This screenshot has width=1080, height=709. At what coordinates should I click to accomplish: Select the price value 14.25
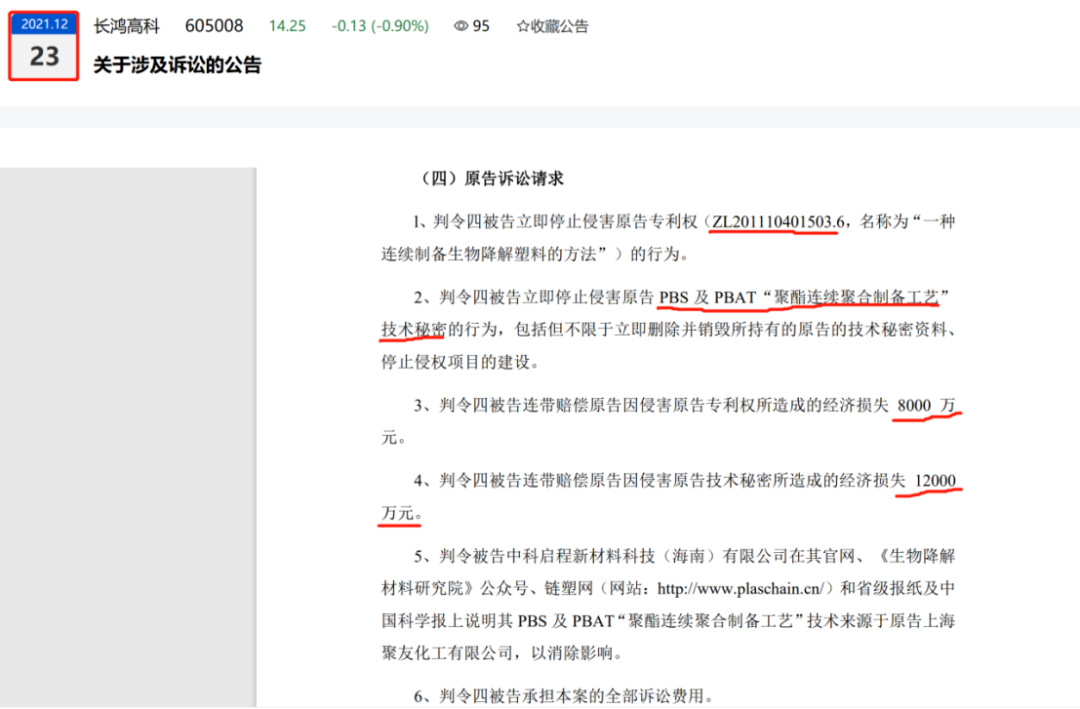coord(287,26)
